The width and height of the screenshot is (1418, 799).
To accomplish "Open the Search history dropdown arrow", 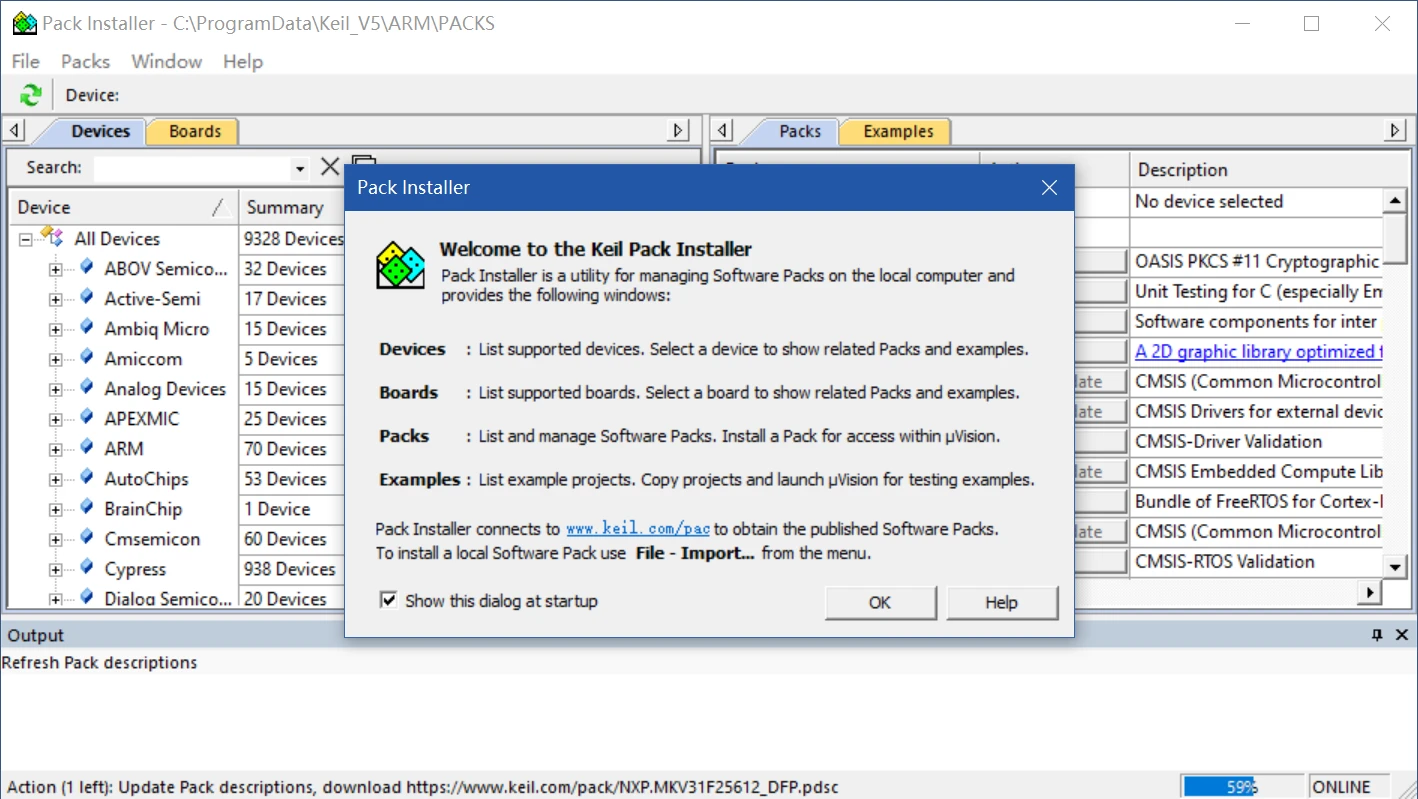I will tap(300, 168).
